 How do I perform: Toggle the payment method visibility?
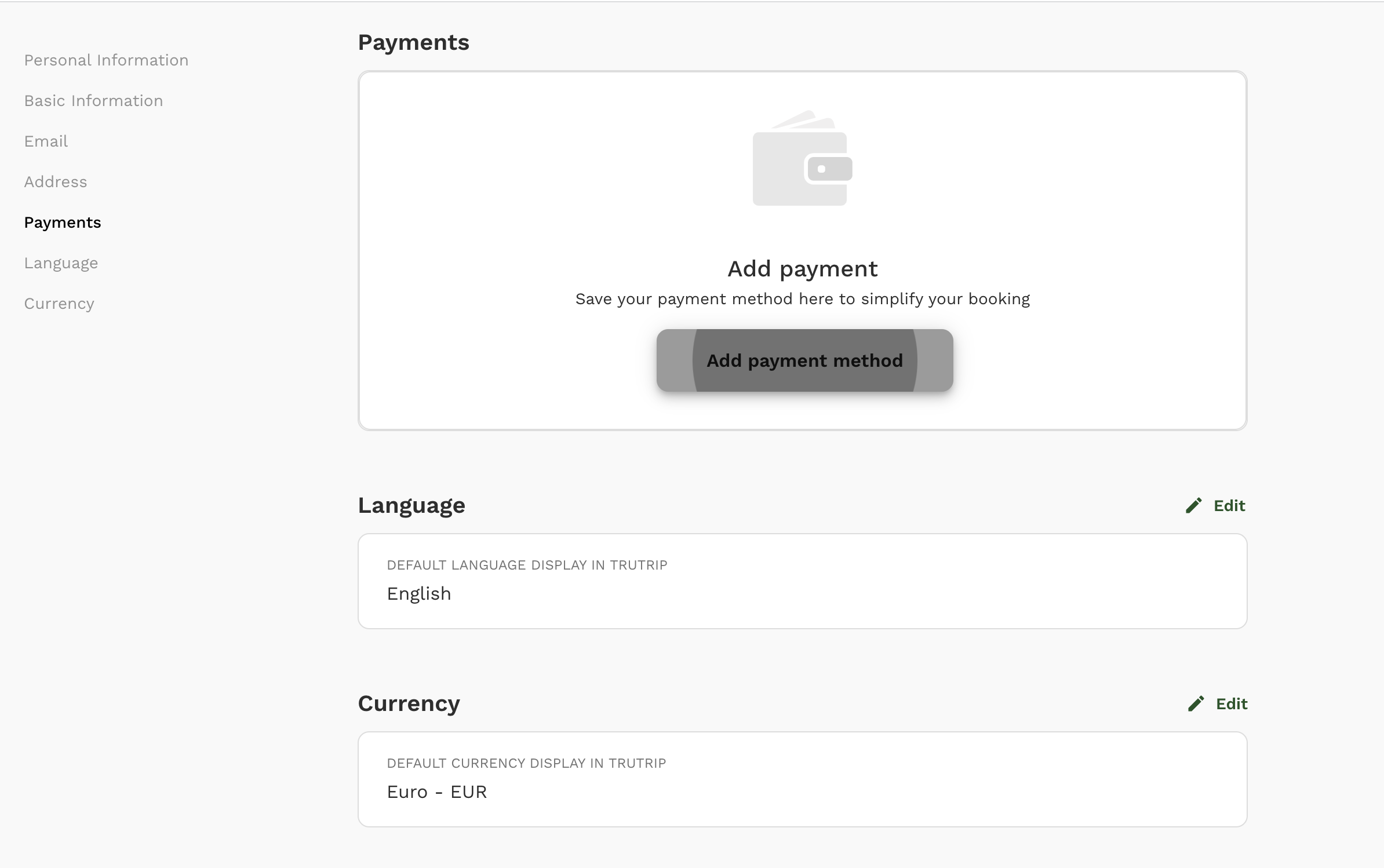coord(805,360)
